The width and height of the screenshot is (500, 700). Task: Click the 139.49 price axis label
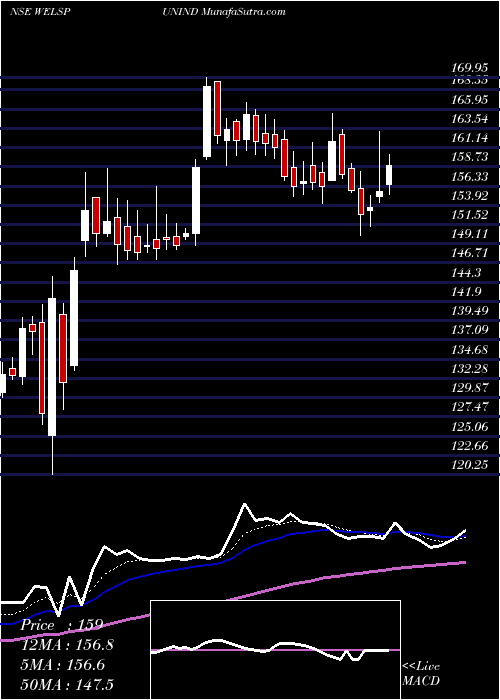[x=469, y=311]
